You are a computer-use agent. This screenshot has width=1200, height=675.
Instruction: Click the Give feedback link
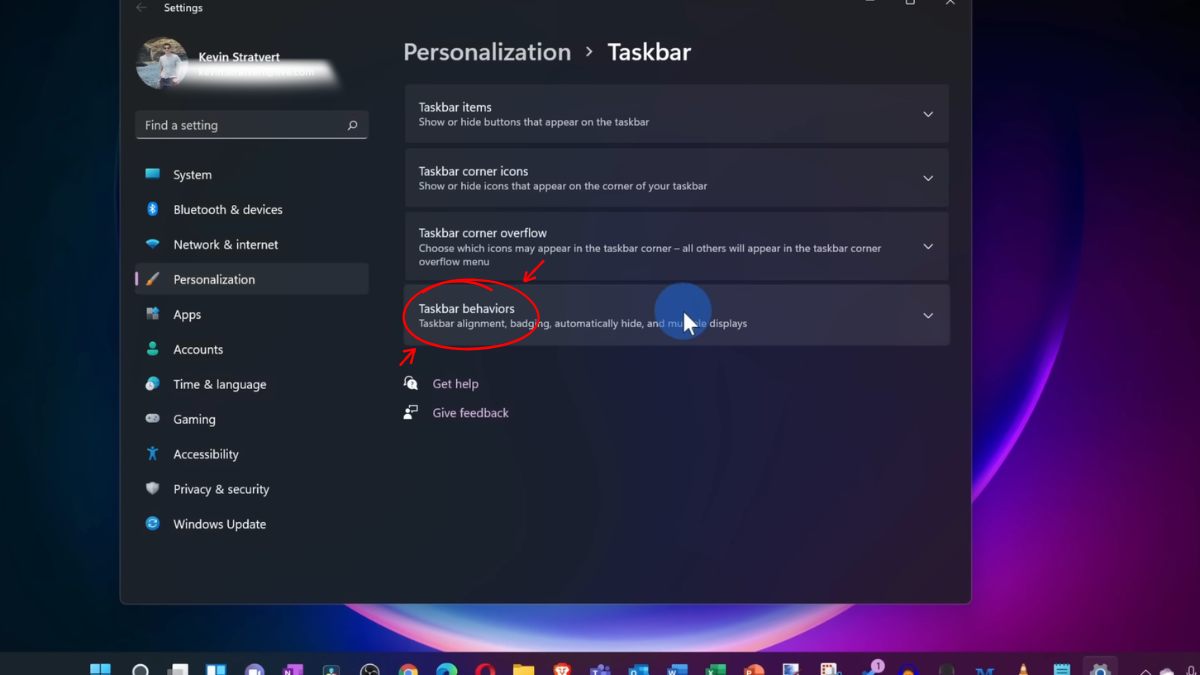[x=470, y=413]
